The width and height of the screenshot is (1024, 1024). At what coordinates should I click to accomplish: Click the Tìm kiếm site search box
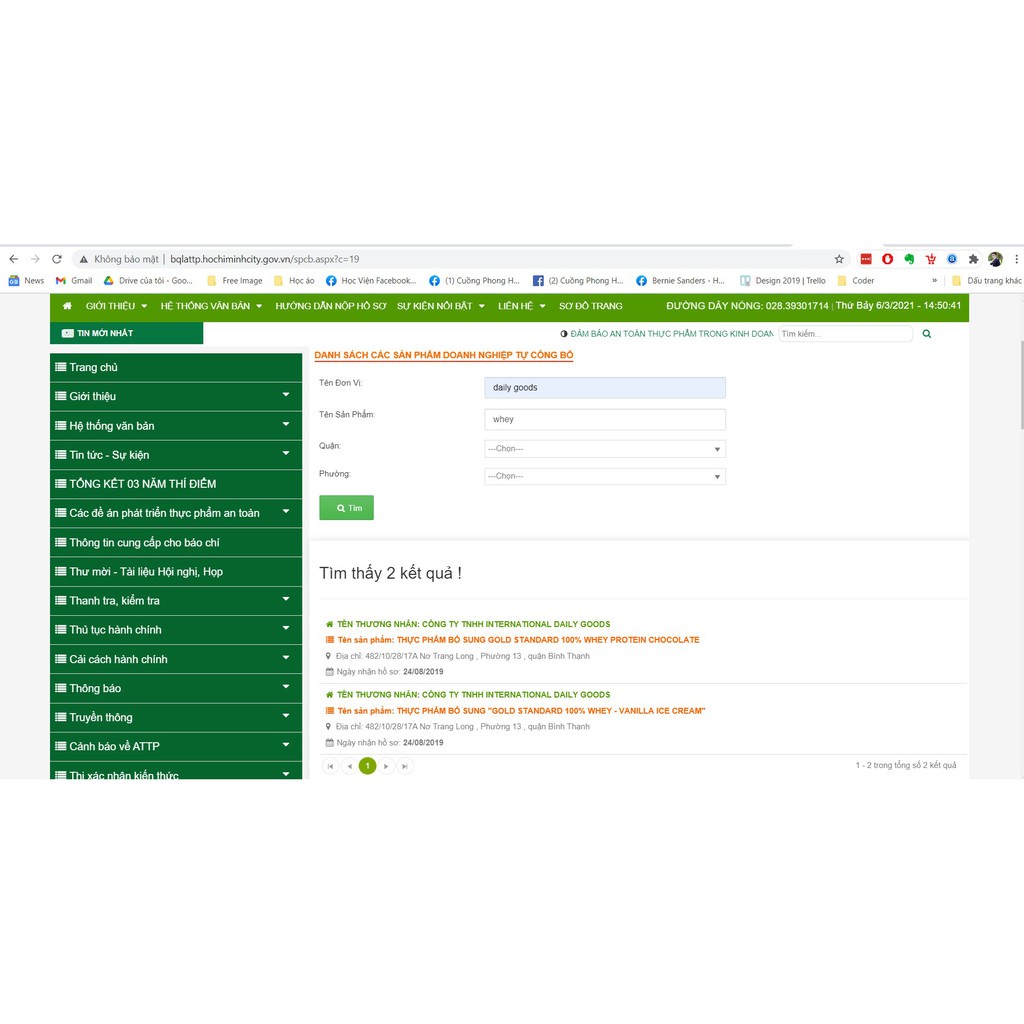click(846, 334)
